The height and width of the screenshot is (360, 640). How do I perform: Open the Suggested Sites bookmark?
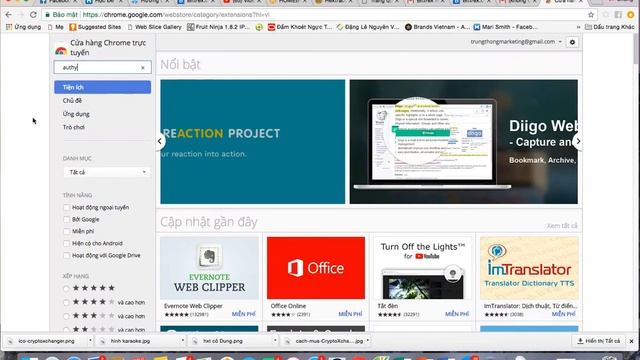[x=95, y=27]
